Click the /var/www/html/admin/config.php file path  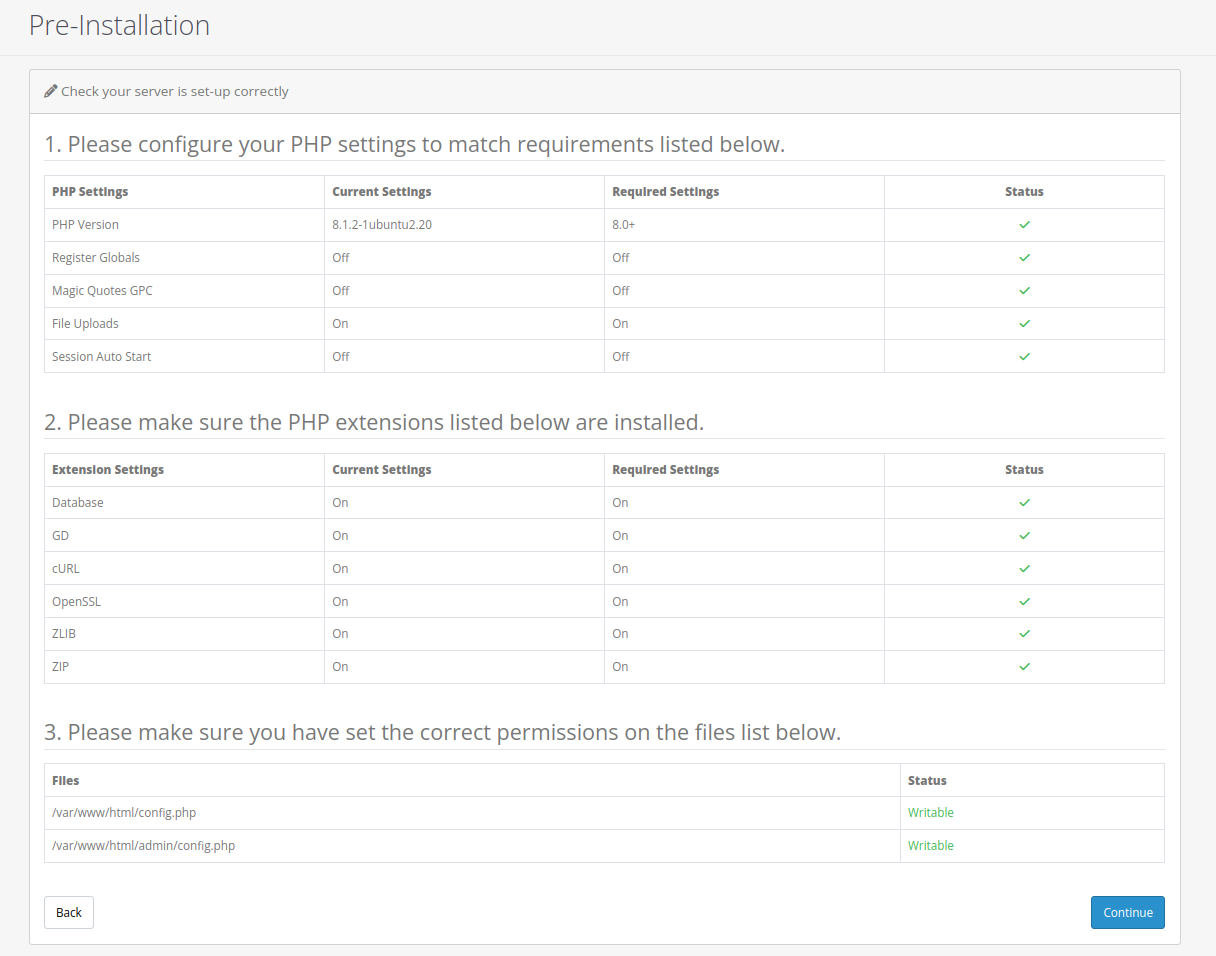(x=143, y=846)
